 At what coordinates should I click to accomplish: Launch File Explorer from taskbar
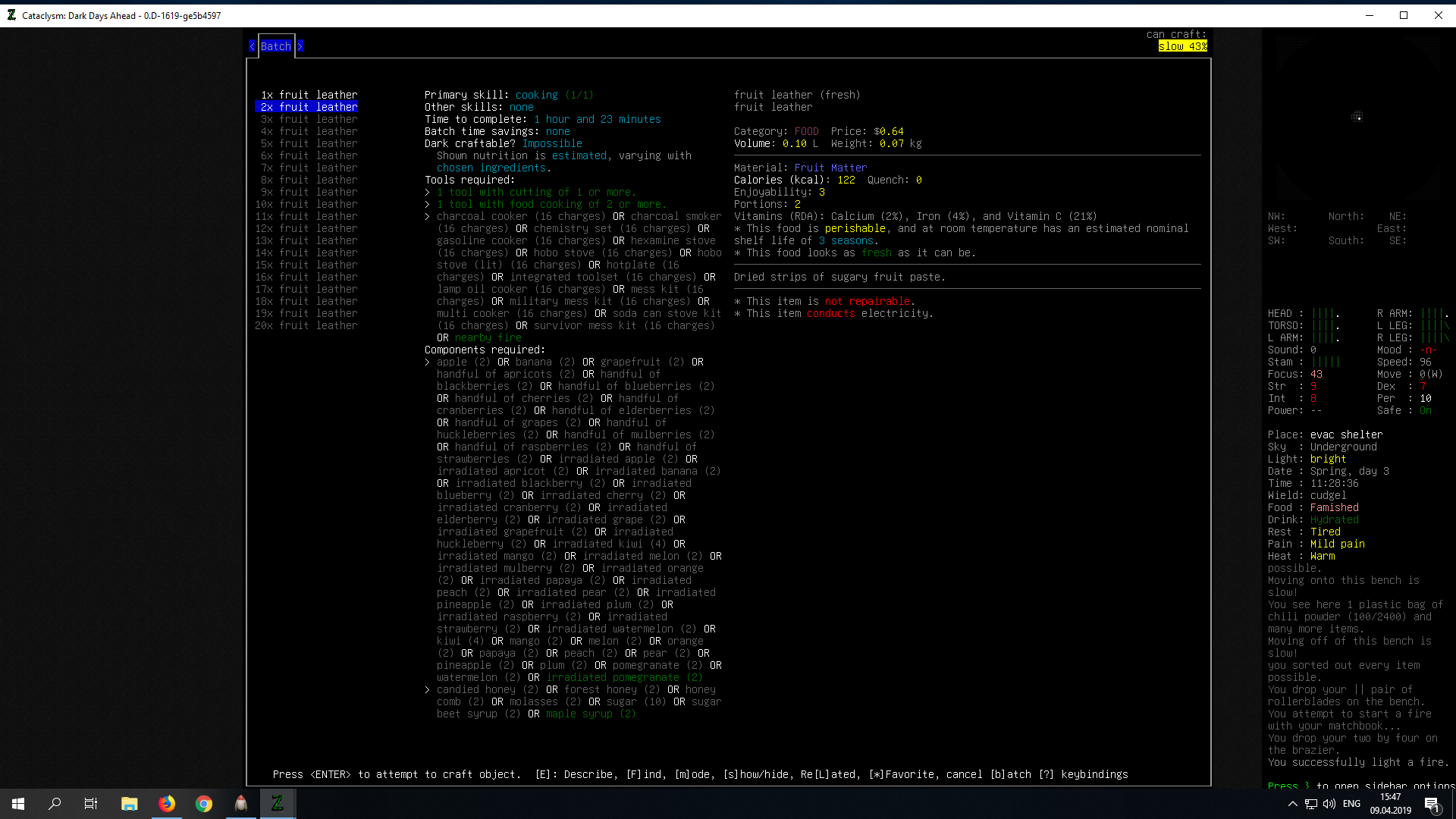[x=129, y=804]
